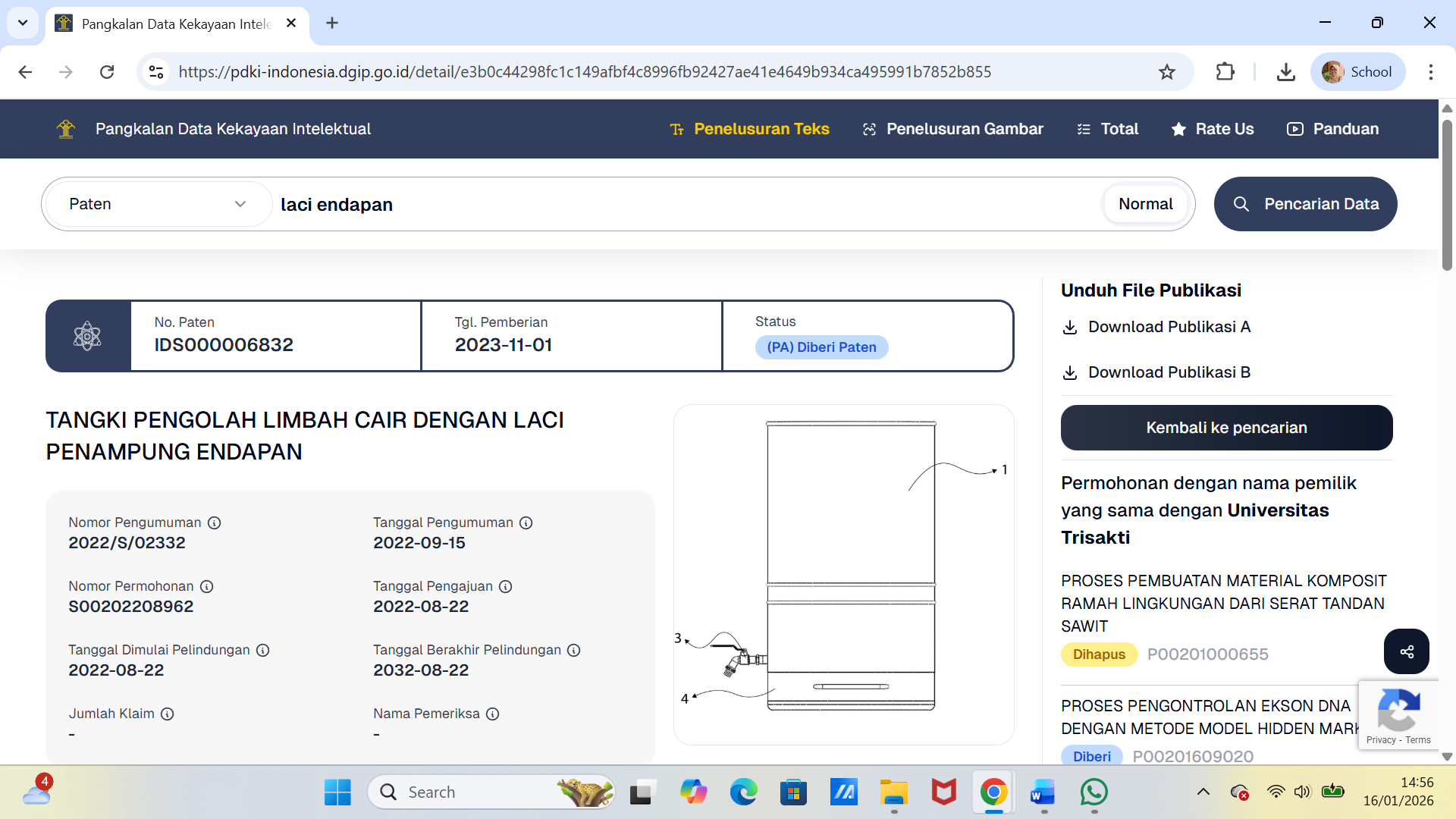Open browser downloads icon

(x=1285, y=72)
